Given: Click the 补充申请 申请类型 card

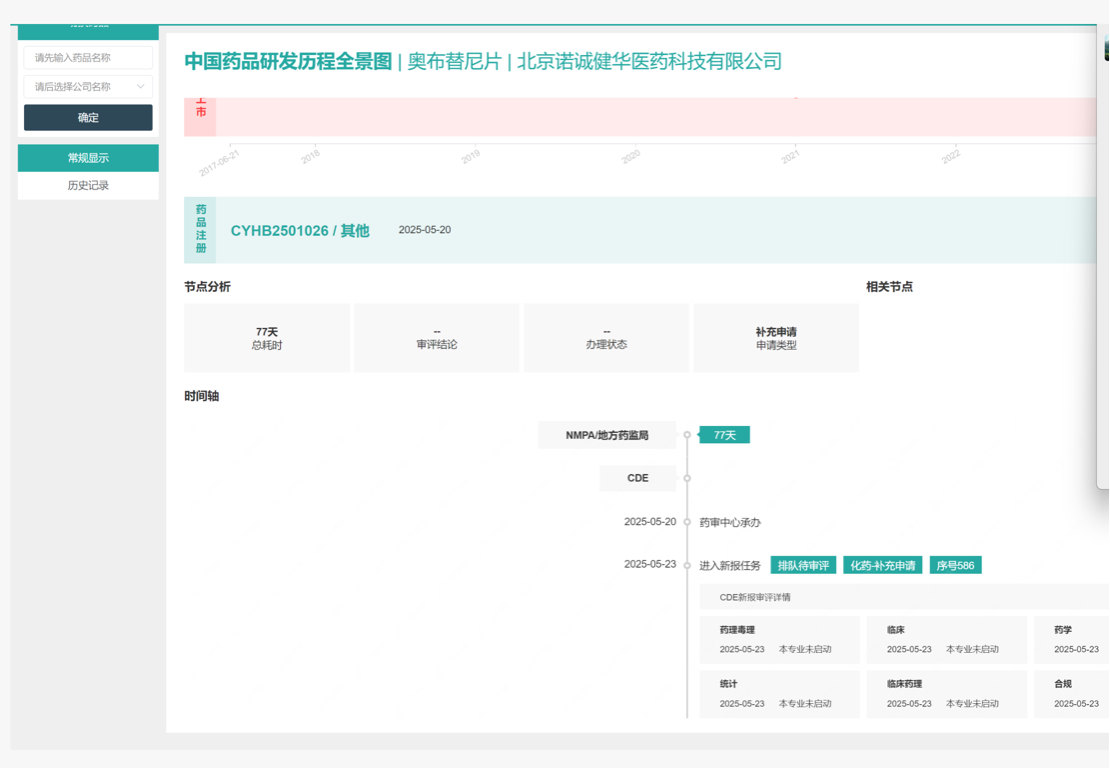Looking at the screenshot, I should click(776, 338).
